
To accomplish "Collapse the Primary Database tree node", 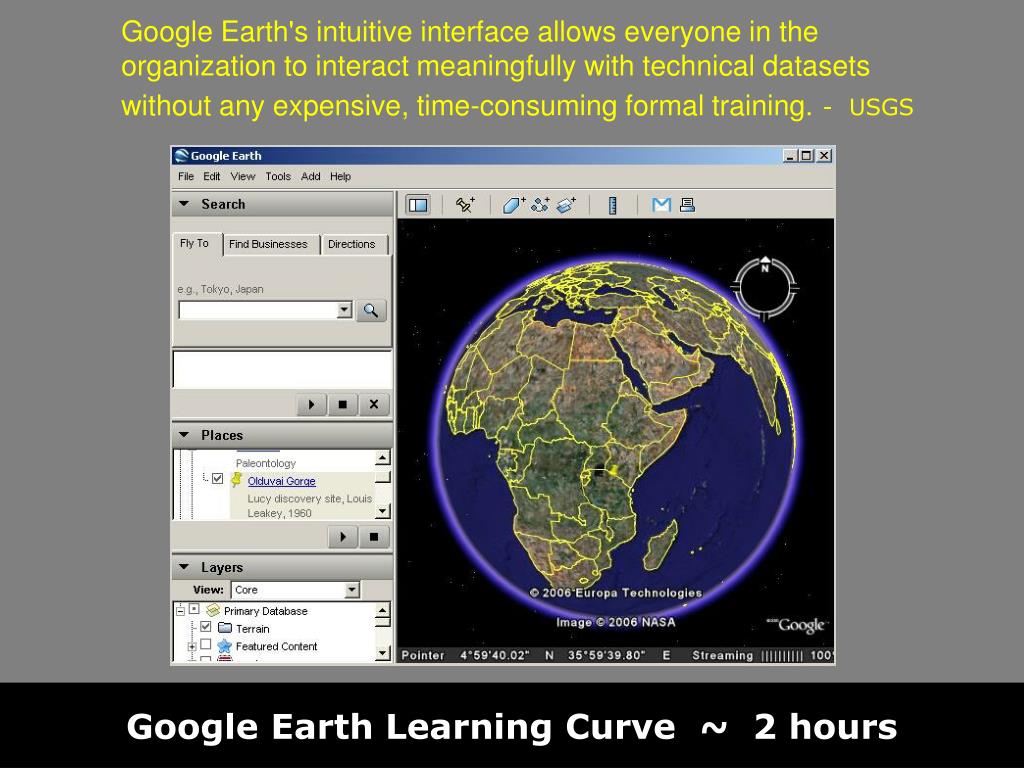I will (180, 611).
